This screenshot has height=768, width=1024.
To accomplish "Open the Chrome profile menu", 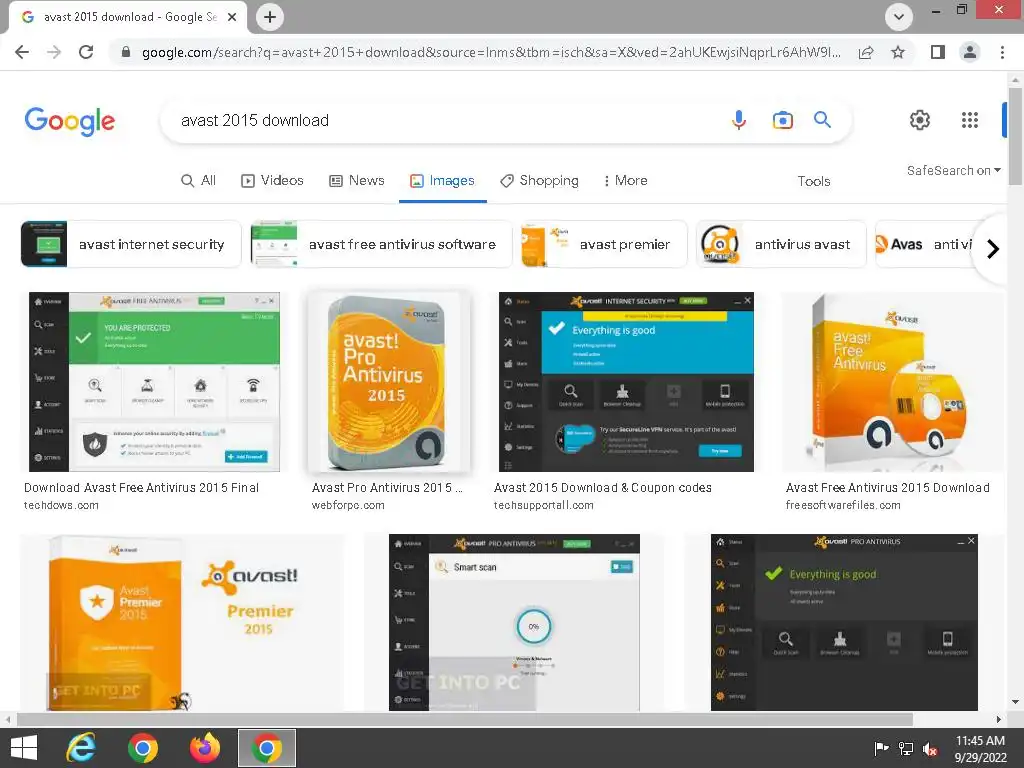I will click(970, 52).
